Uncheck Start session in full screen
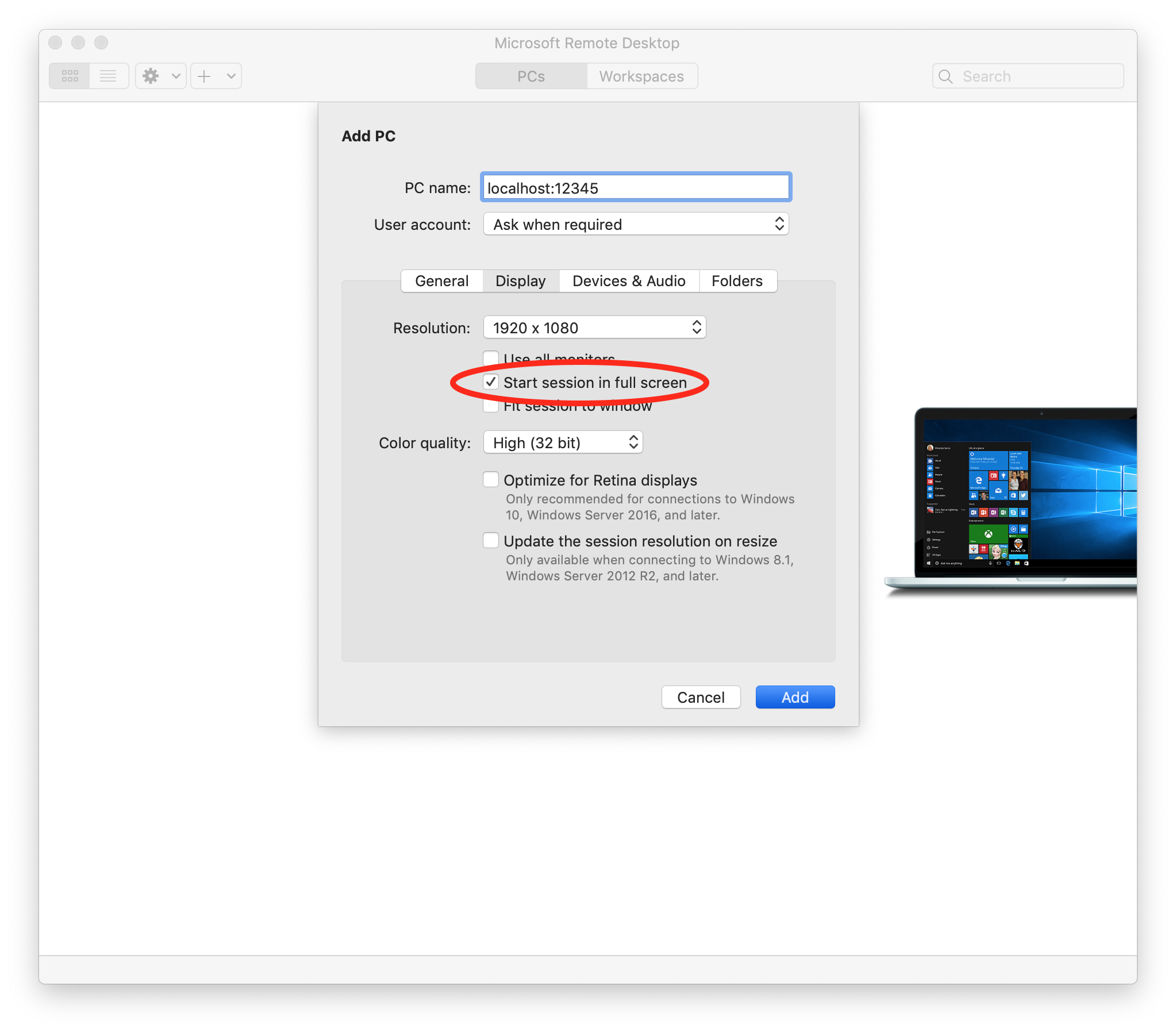This screenshot has width=1176, height=1032. [491, 382]
